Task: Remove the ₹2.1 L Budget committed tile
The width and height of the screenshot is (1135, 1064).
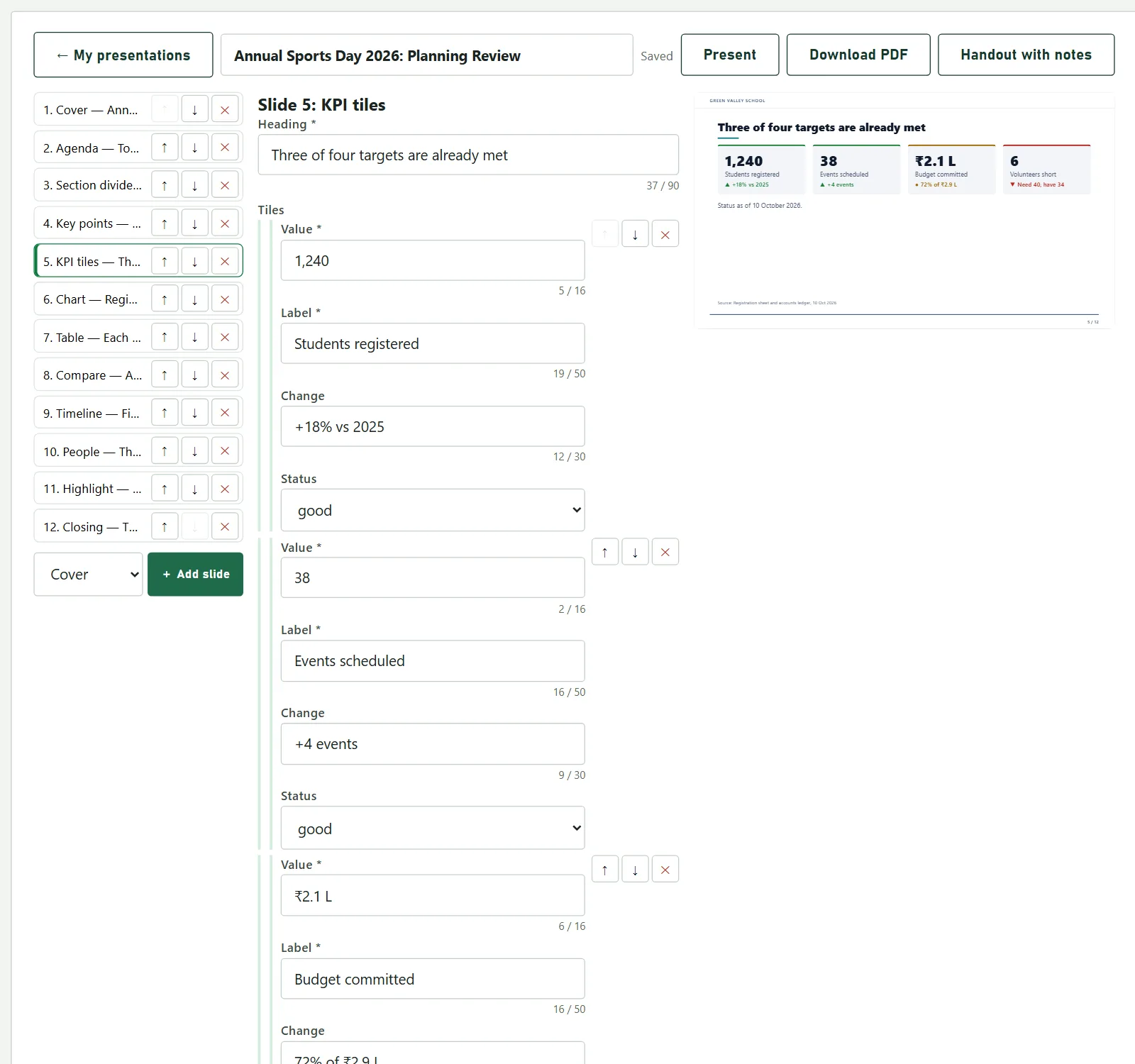Action: [x=665, y=869]
